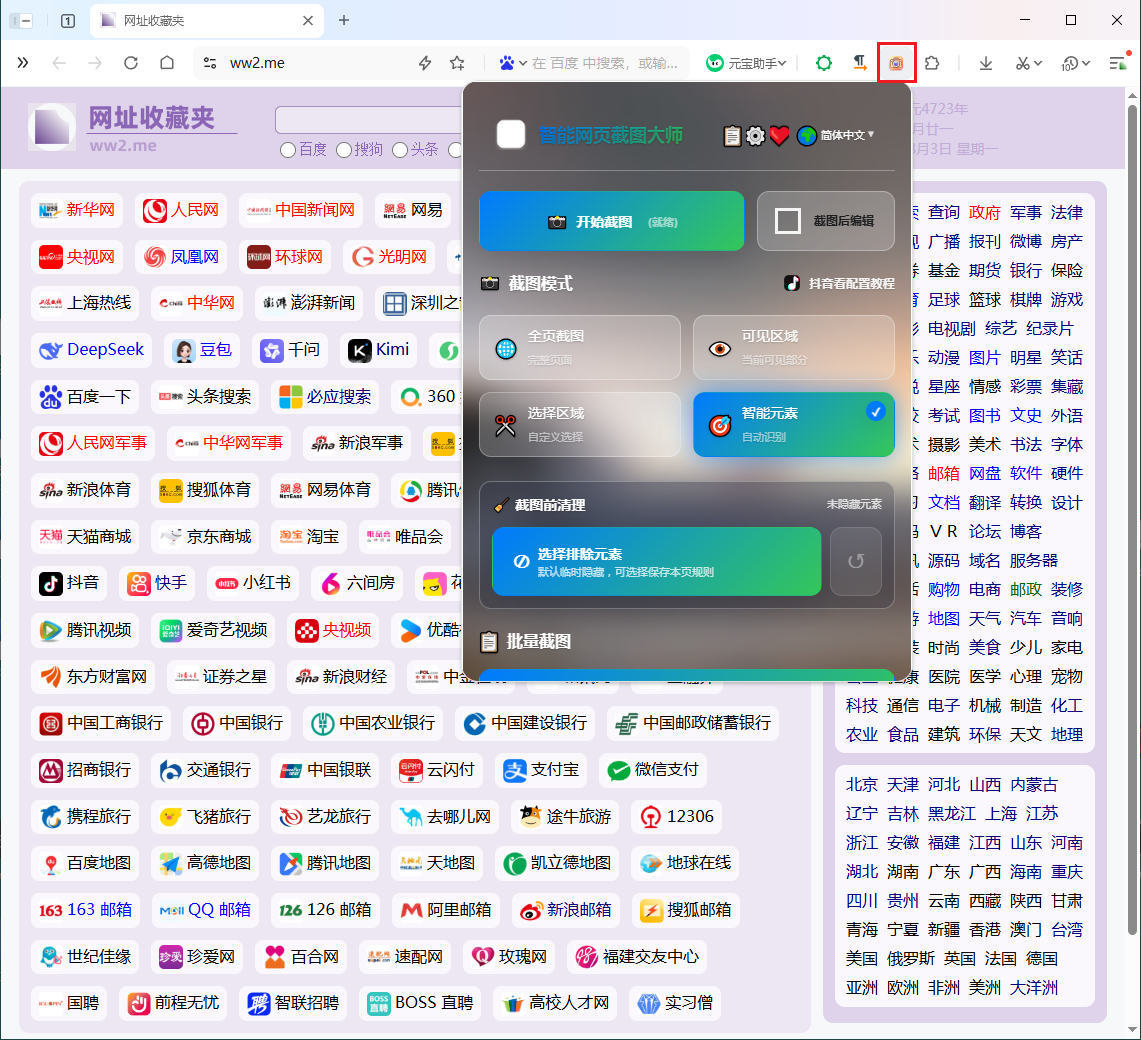Open the 北京 region link
Image resolution: width=1141 pixels, height=1040 pixels.
862,785
